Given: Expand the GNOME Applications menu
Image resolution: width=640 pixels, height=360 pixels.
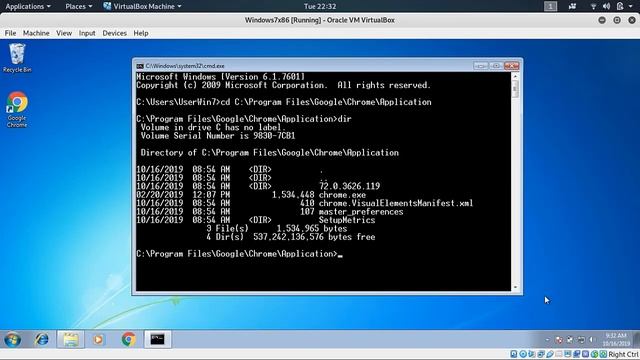Looking at the screenshot, I should [28, 6].
